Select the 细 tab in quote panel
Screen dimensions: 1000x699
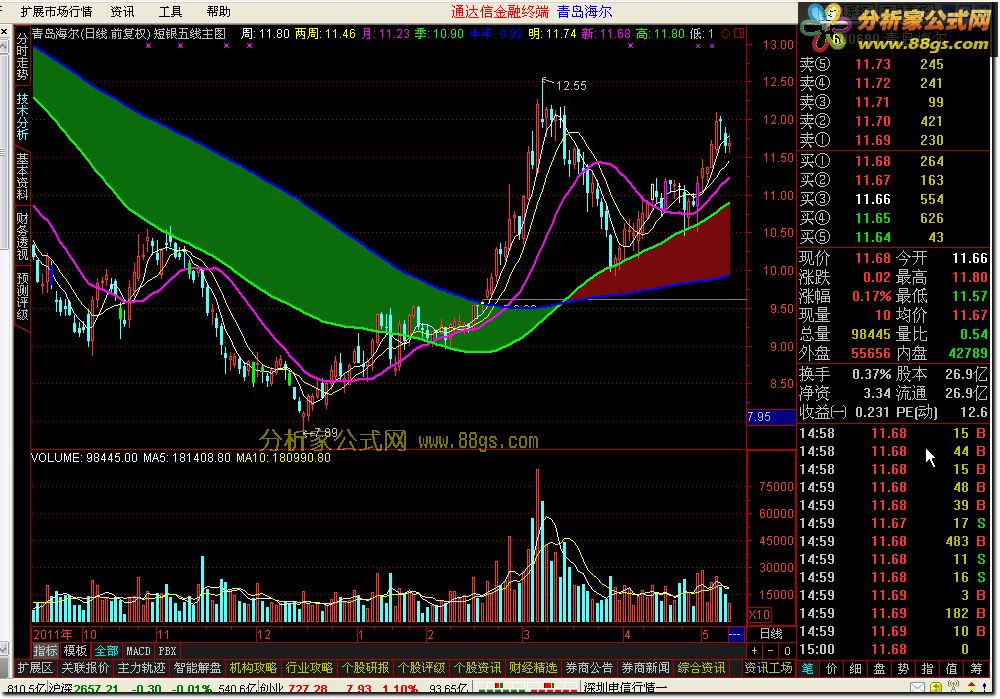(855, 668)
